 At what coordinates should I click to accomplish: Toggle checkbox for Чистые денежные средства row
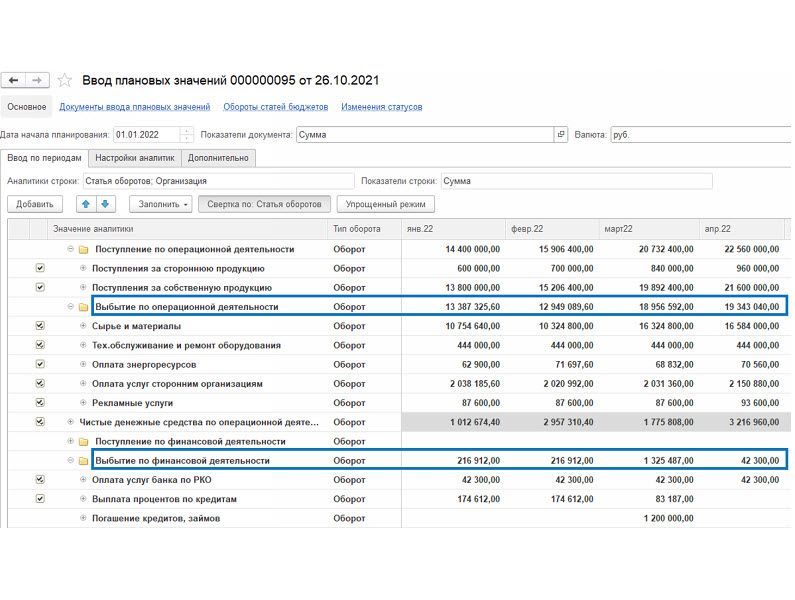[x=40, y=422]
